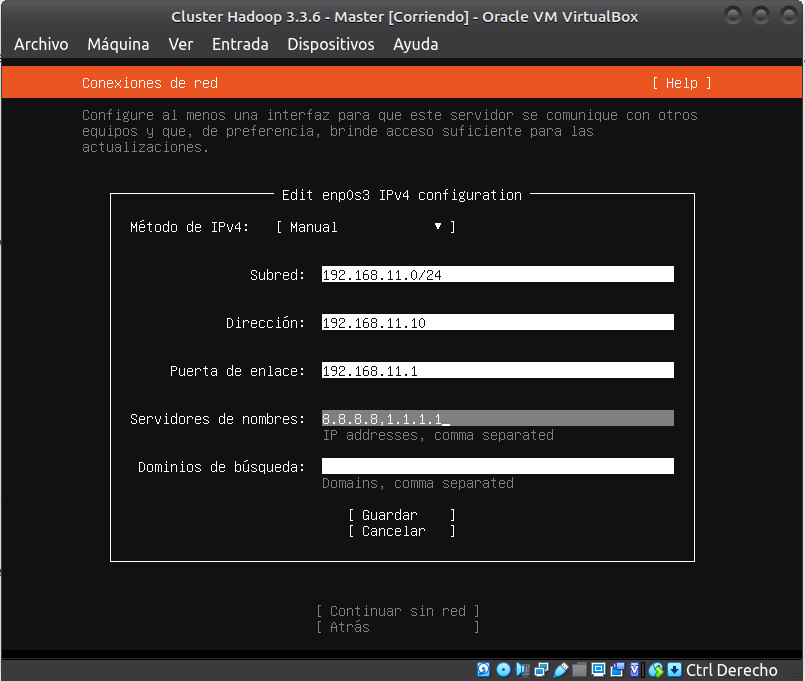This screenshot has width=805, height=681.
Task: Open the Ver menu
Action: (181, 44)
